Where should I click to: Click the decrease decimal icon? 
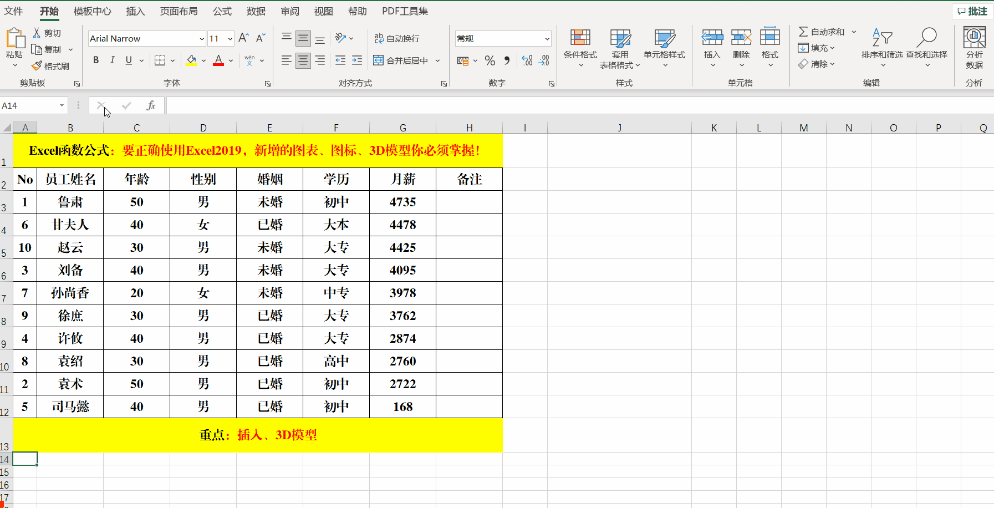pos(543,61)
